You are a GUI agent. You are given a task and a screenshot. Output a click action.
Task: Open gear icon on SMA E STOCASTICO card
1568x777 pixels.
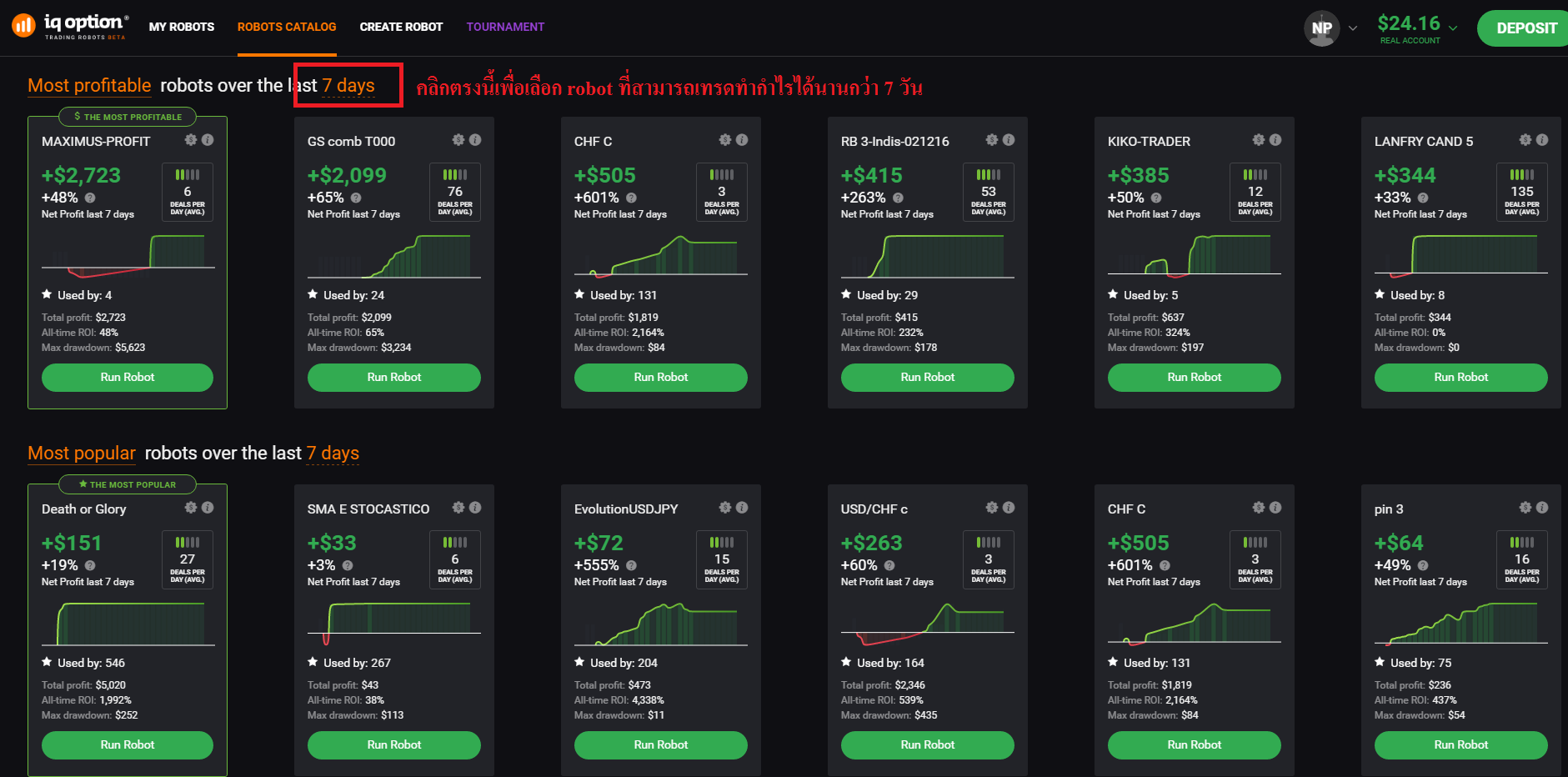(458, 508)
